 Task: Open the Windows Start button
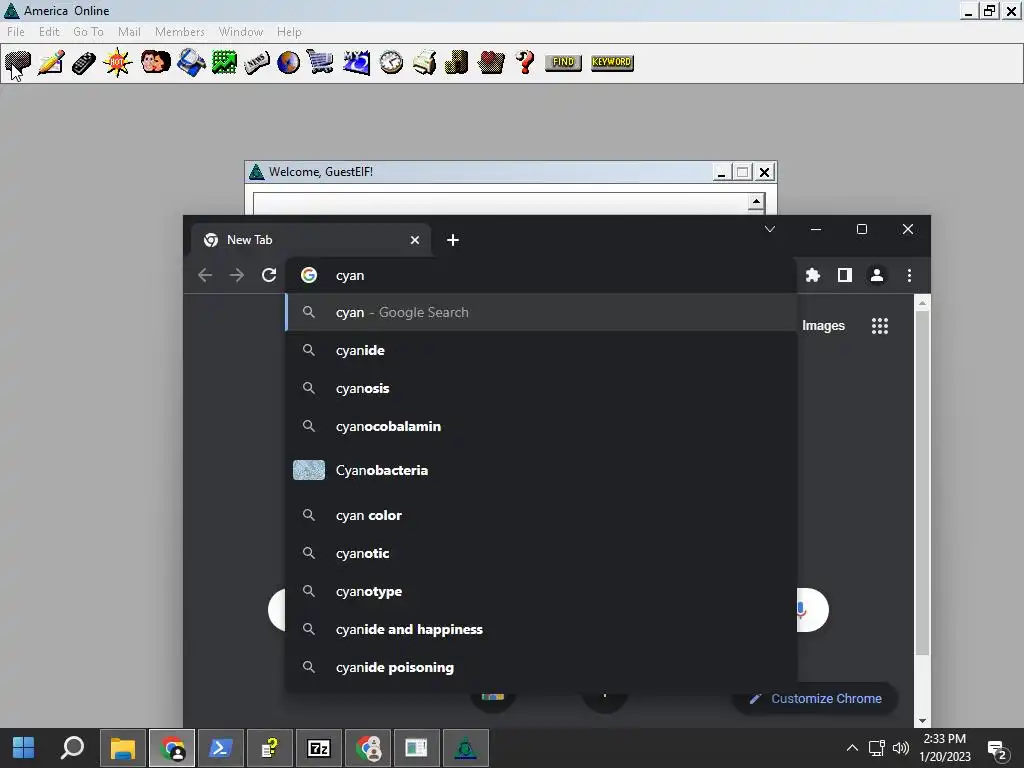coord(24,748)
